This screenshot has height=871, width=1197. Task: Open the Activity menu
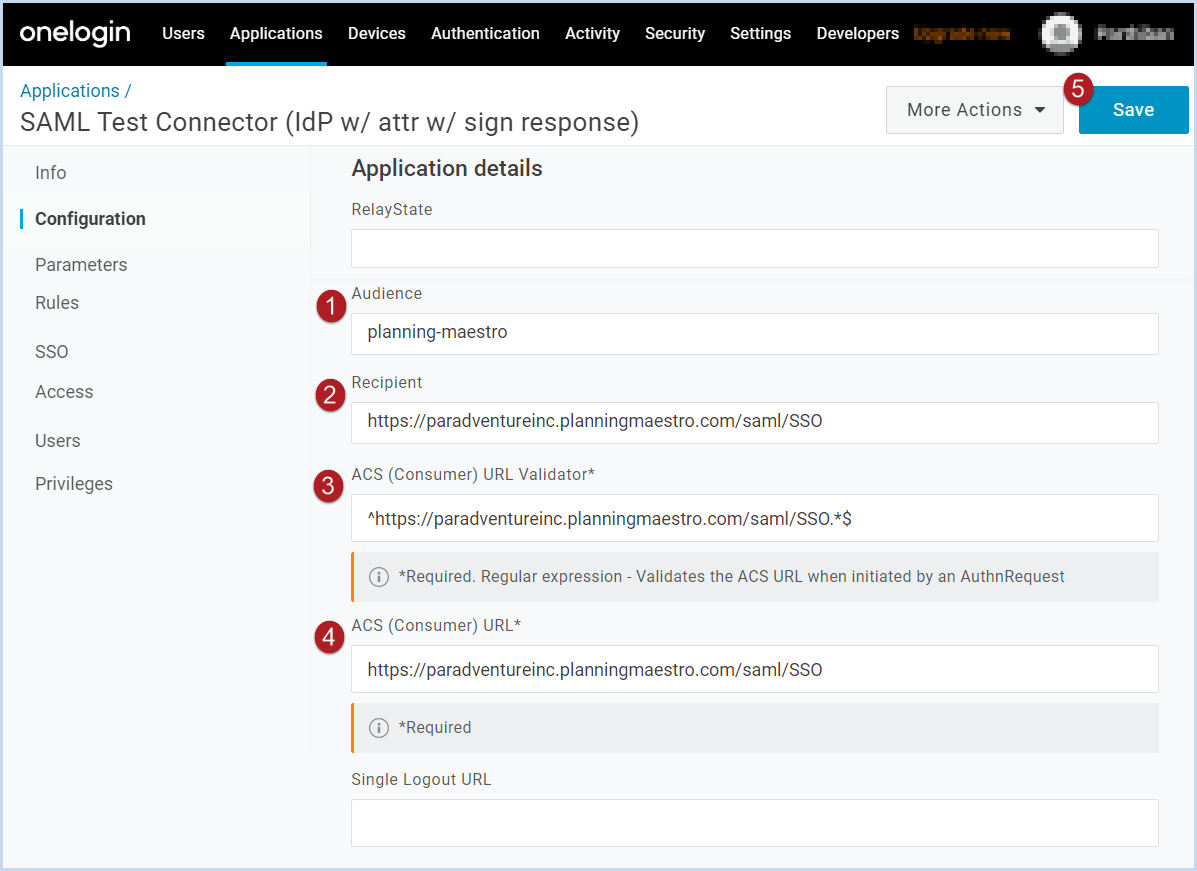(592, 34)
